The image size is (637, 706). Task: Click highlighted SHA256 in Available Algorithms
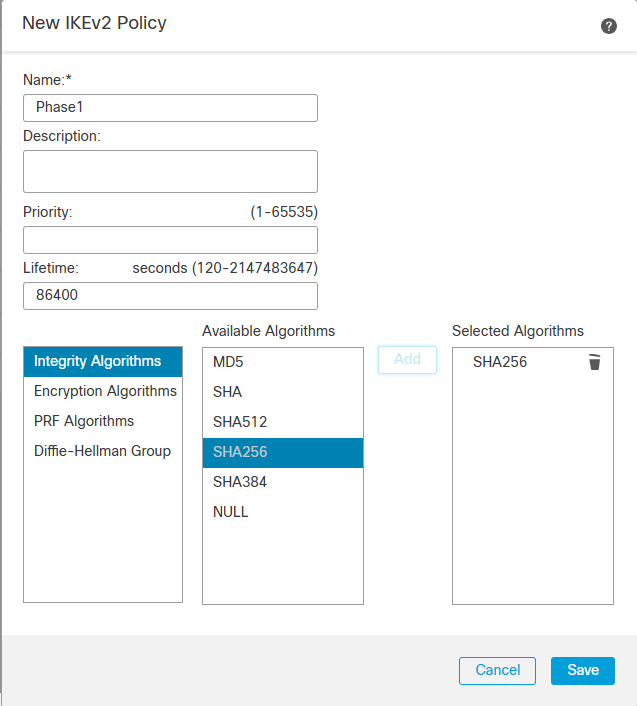point(240,452)
